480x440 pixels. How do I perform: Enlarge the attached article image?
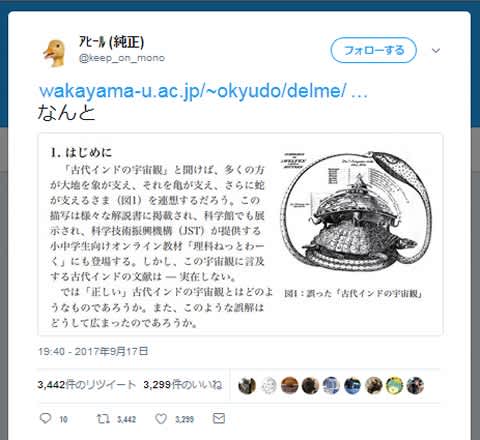pos(240,234)
